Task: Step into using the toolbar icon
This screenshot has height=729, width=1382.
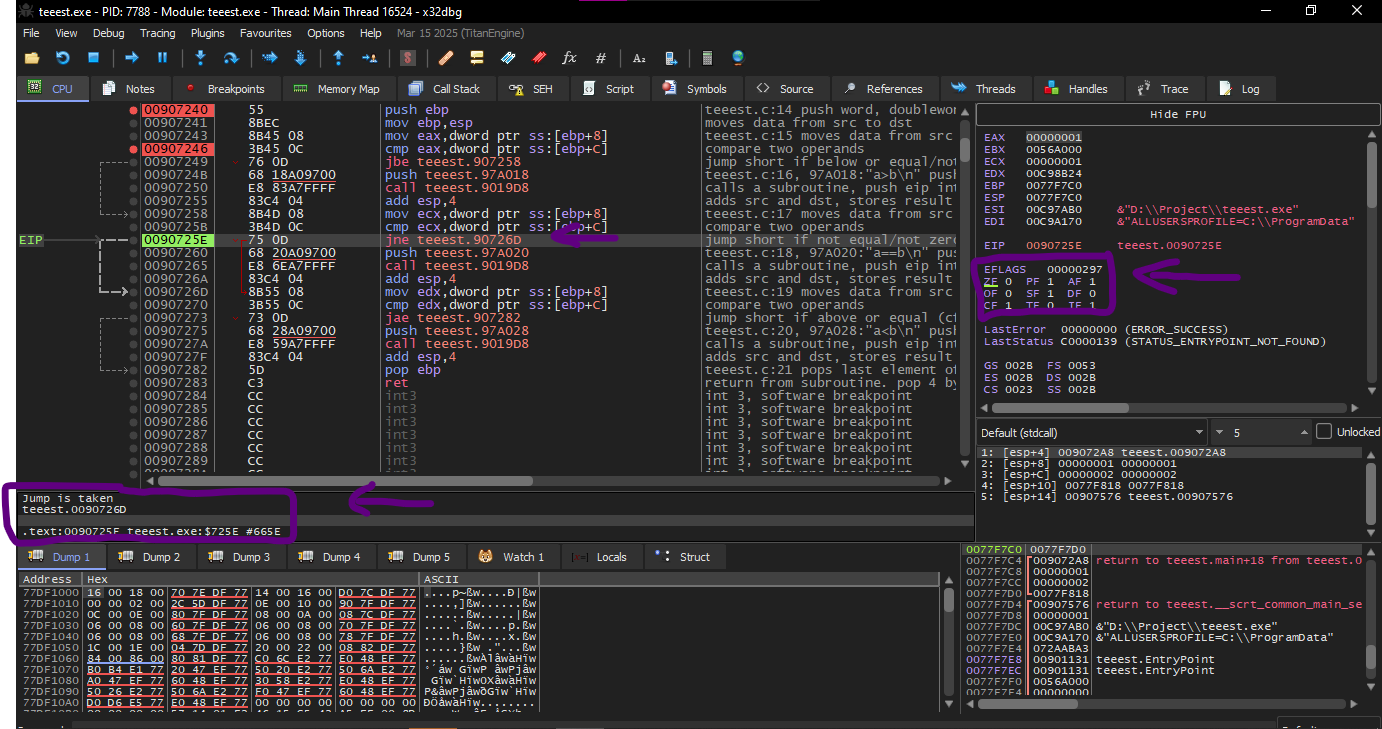Action: click(200, 58)
